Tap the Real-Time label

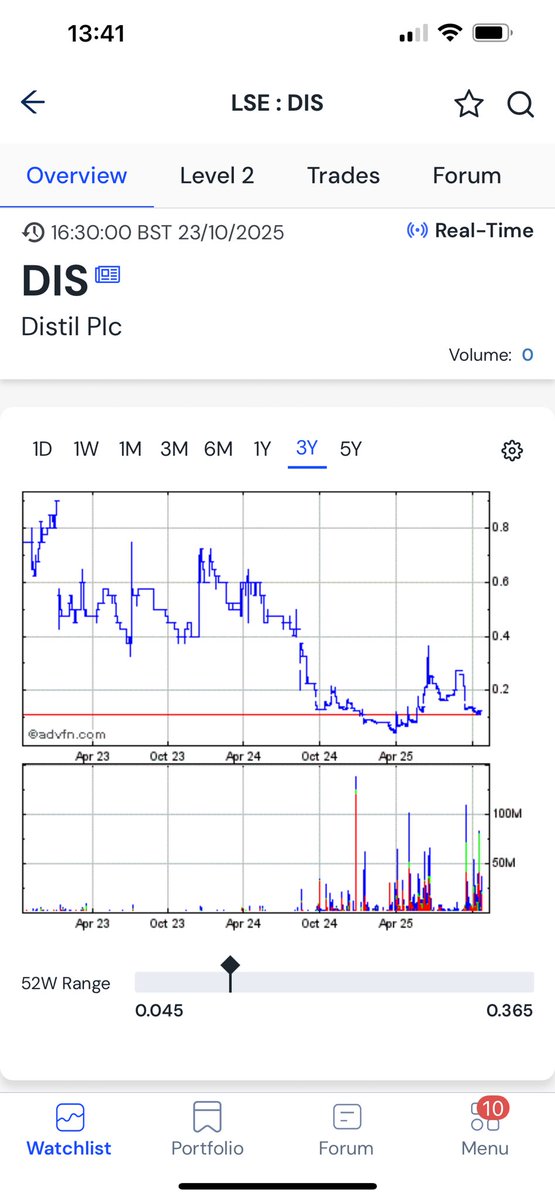coord(484,231)
